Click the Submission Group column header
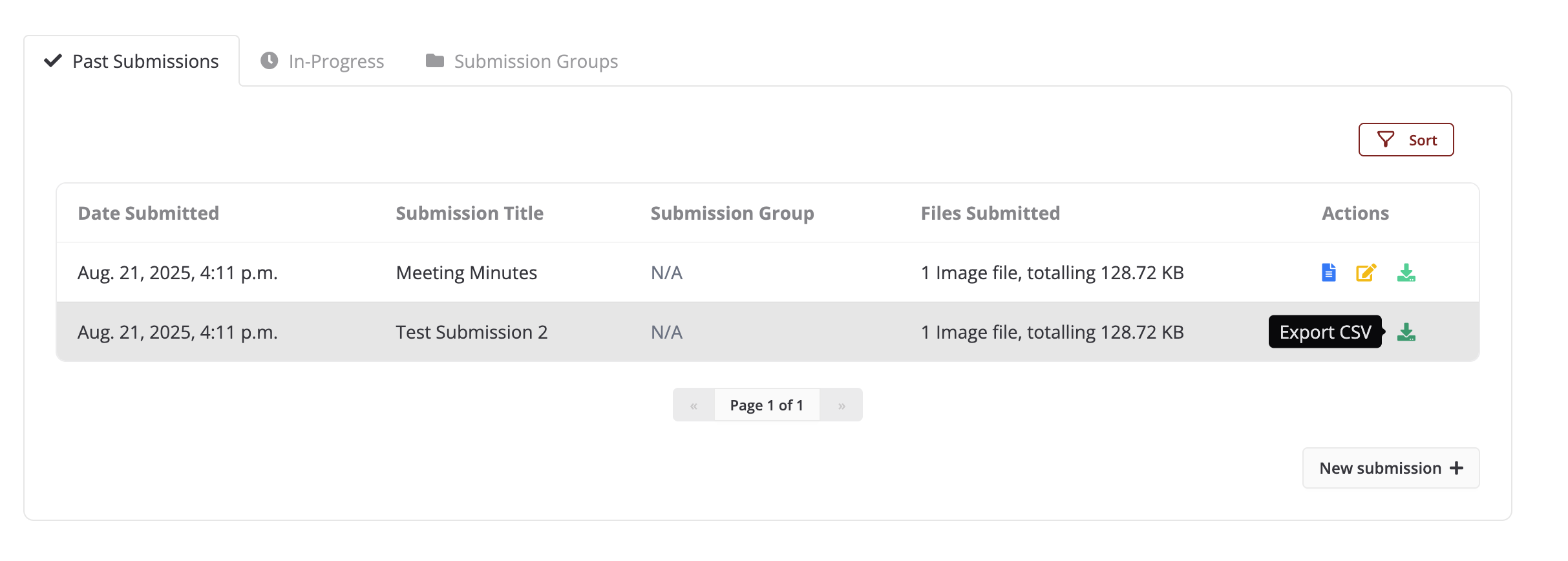This screenshot has width=1568, height=561. [732, 213]
